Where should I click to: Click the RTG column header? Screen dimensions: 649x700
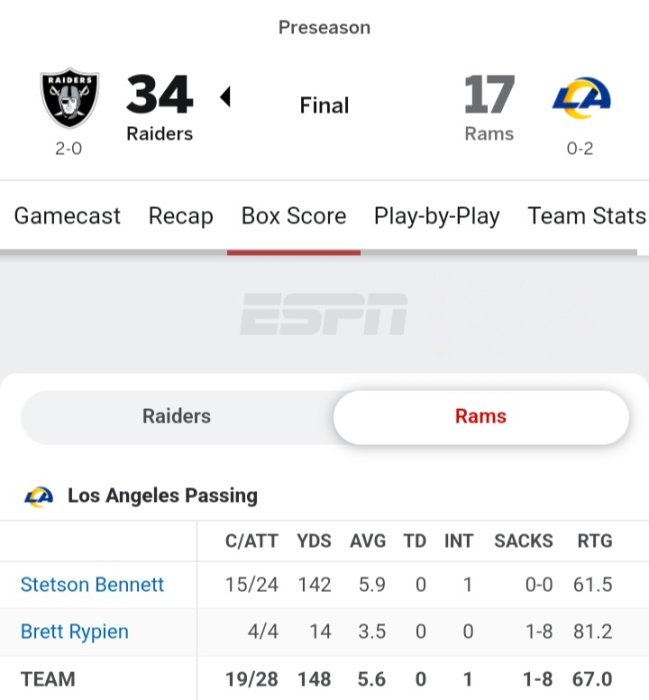point(594,541)
